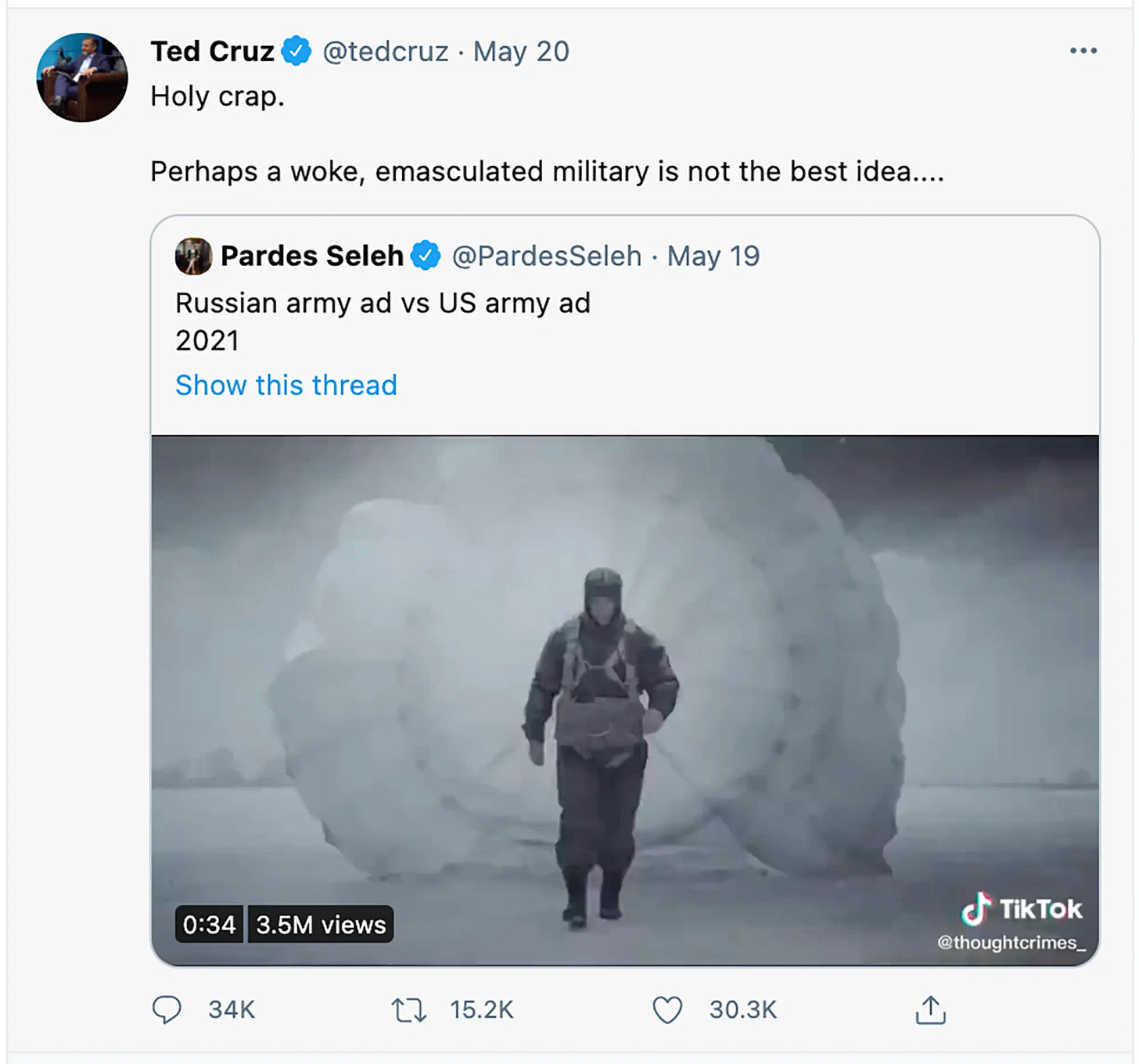Open the May 19 quoted timestamp
1139x1064 pixels.
(x=713, y=256)
